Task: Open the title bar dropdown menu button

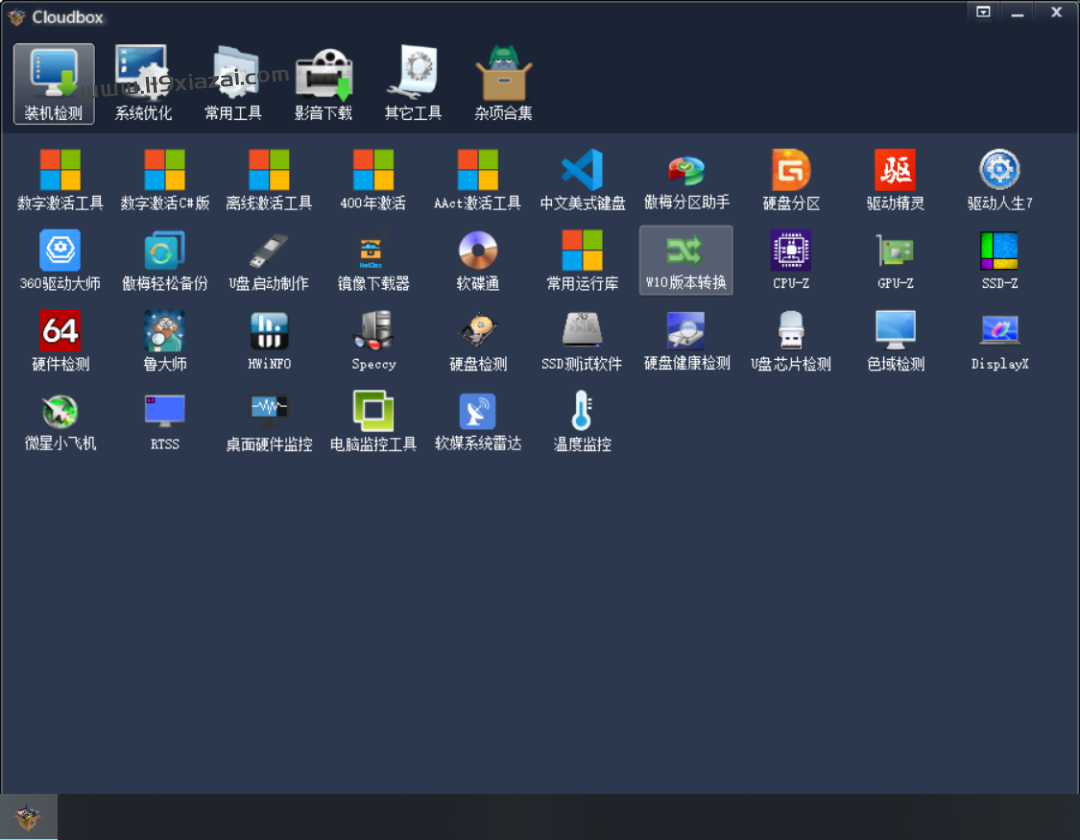Action: coord(984,12)
